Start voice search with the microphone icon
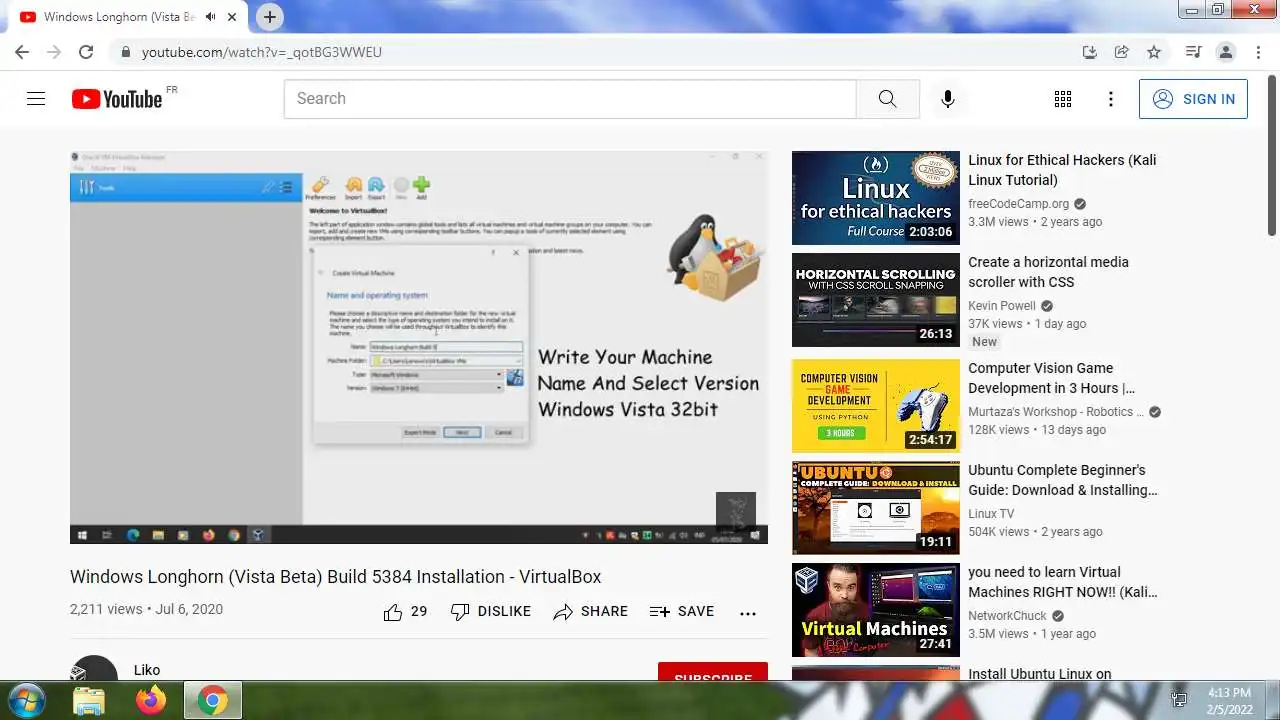Image resolution: width=1280 pixels, height=720 pixels. pyautogui.click(x=947, y=99)
